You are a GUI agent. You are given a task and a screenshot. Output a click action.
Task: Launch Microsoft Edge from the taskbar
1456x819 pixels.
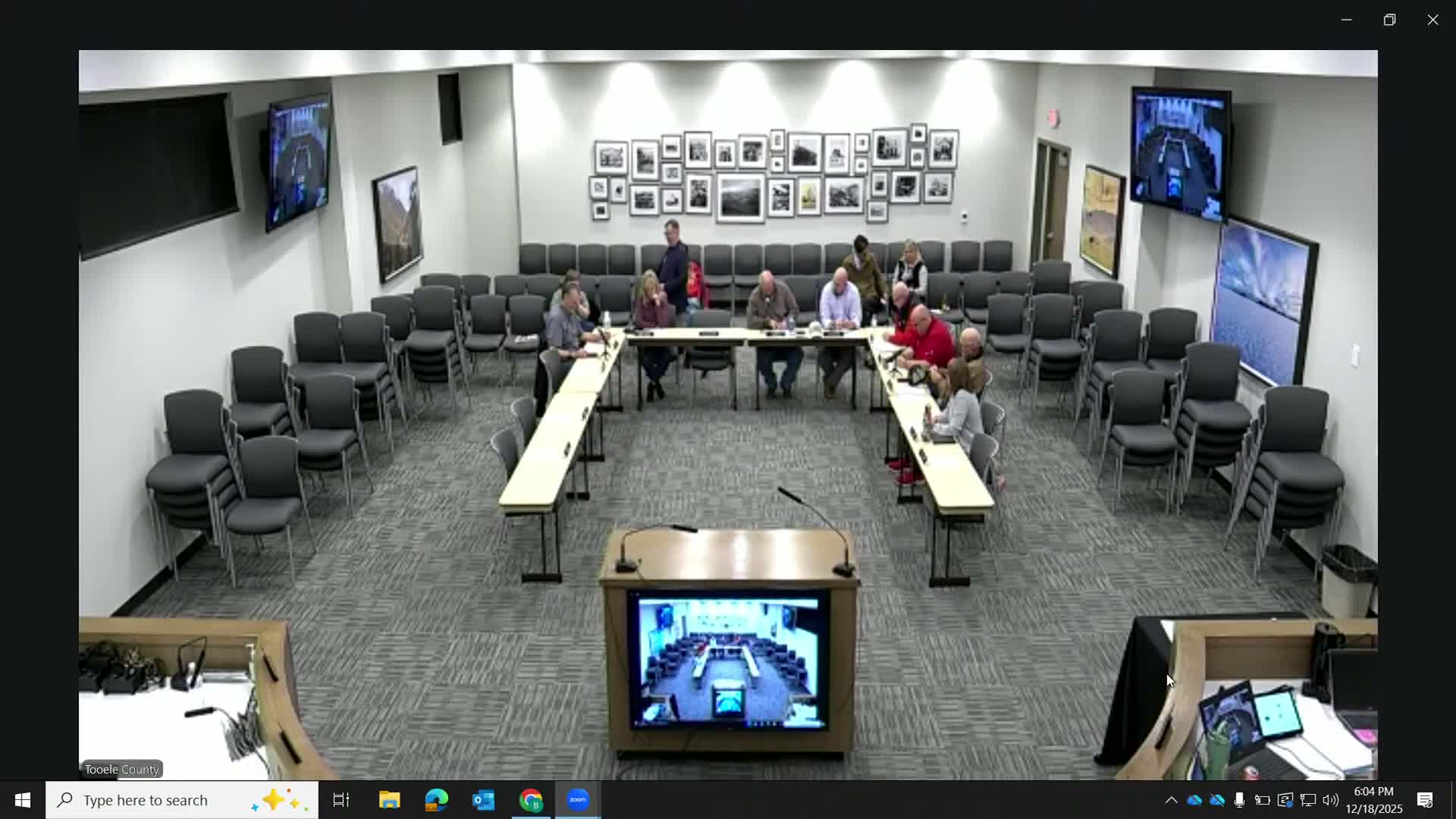[436, 799]
